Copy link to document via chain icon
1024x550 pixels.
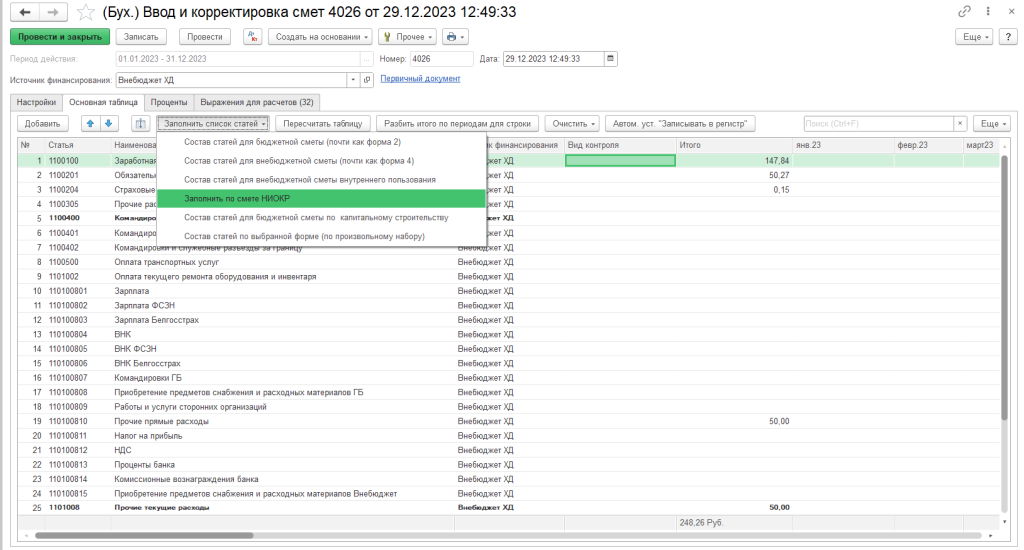click(x=964, y=12)
